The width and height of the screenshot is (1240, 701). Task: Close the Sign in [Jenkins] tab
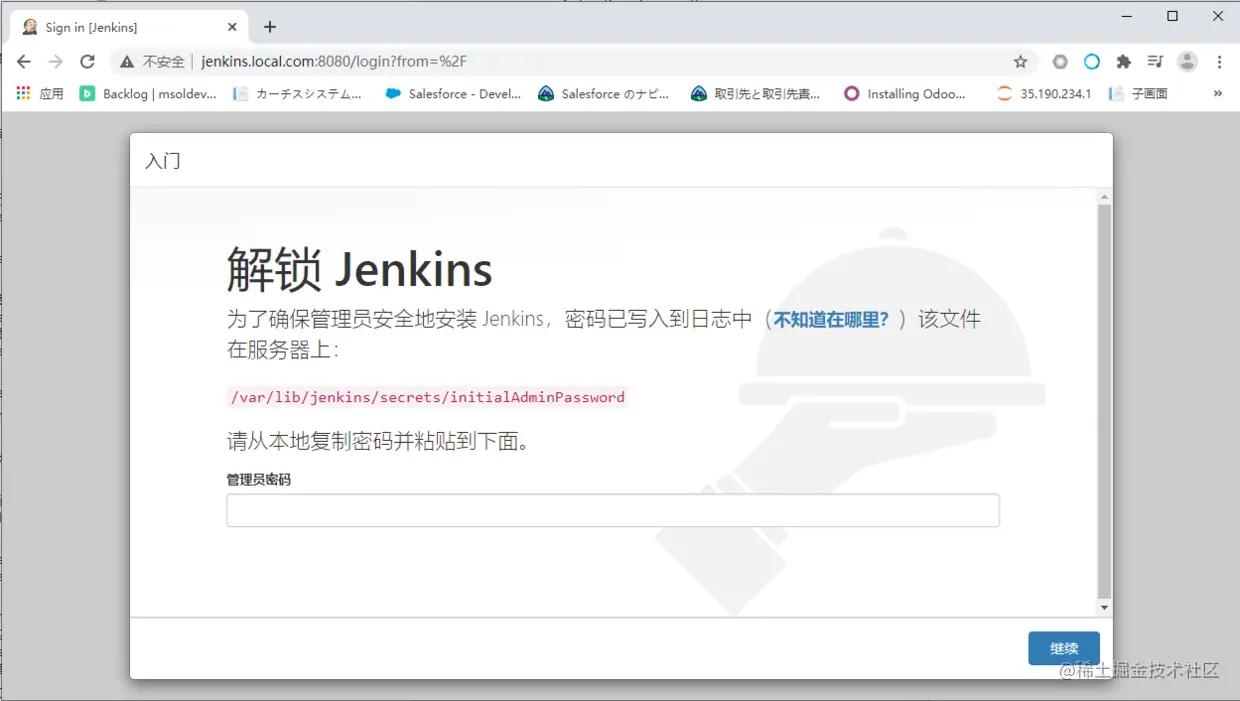(x=233, y=27)
